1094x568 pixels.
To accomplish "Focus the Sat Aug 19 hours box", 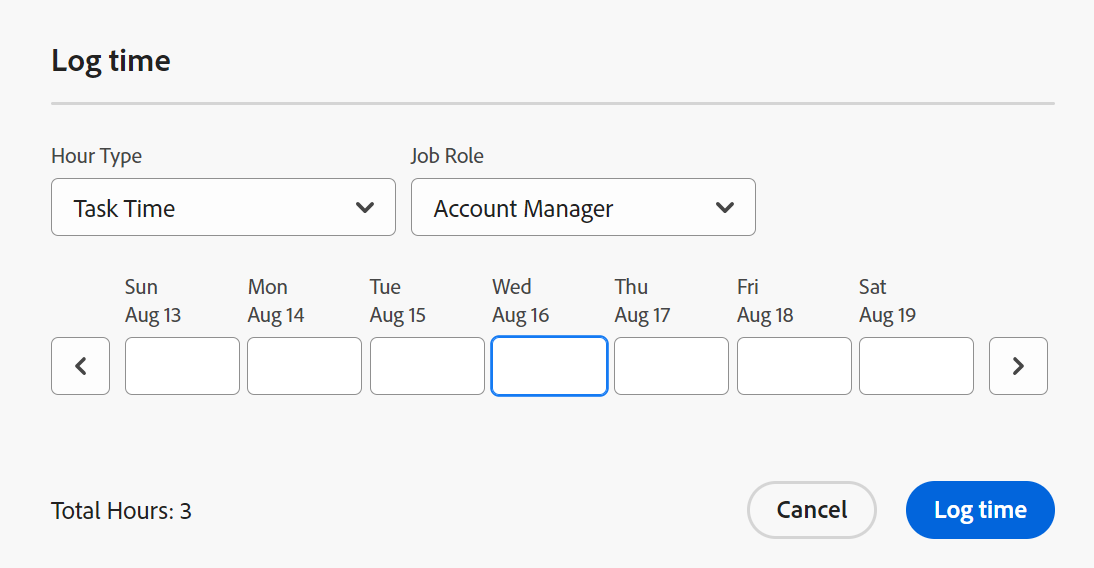I will pos(916,366).
